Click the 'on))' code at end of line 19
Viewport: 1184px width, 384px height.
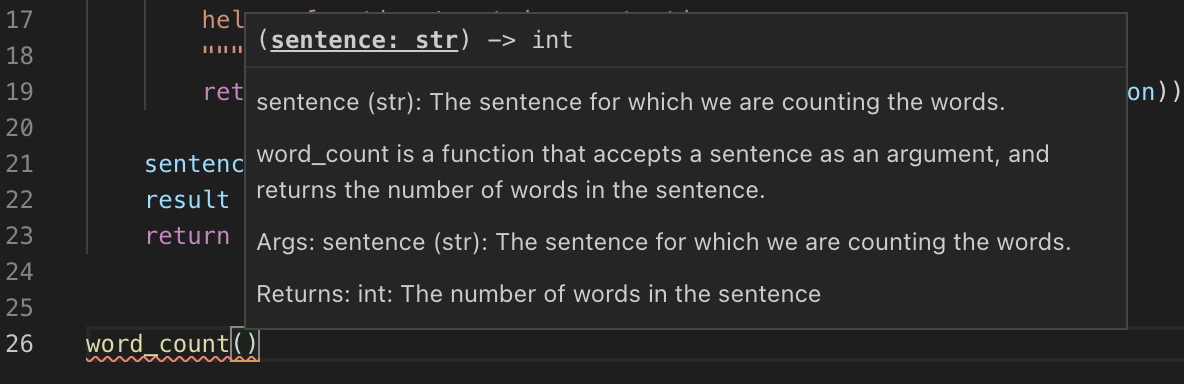click(1154, 92)
